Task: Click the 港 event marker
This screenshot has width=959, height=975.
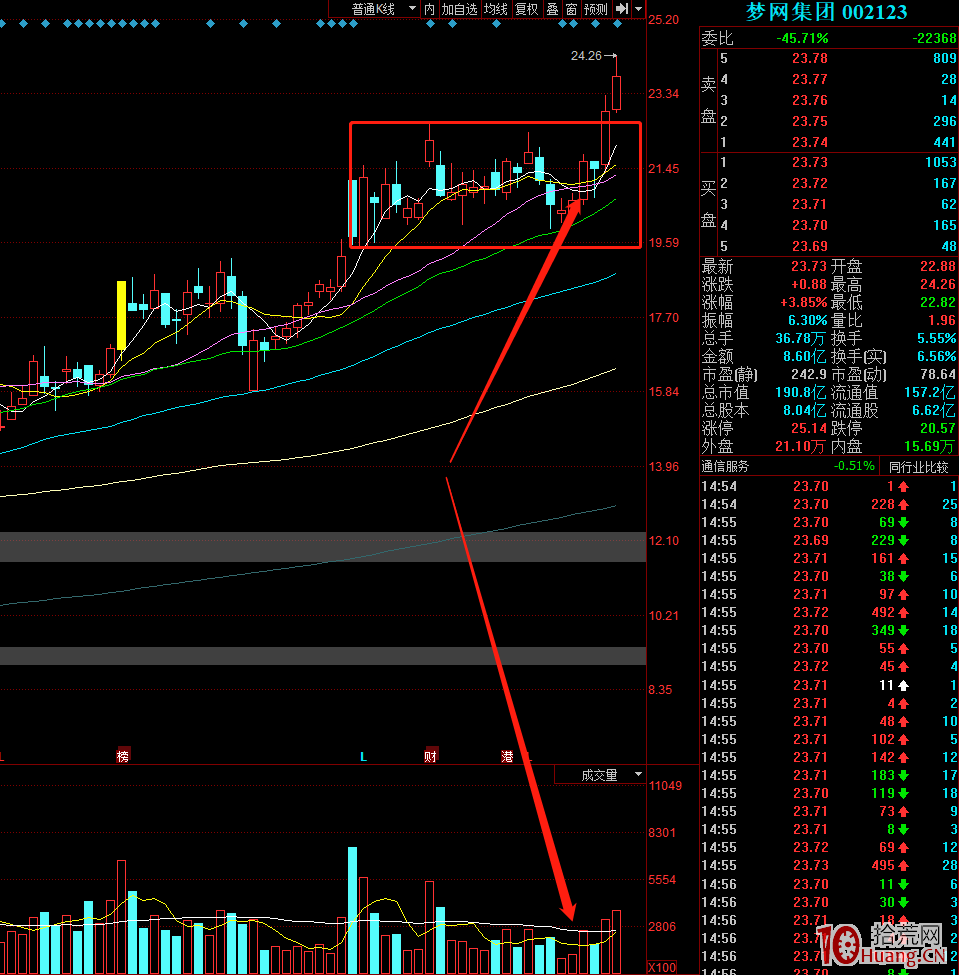Action: point(507,756)
